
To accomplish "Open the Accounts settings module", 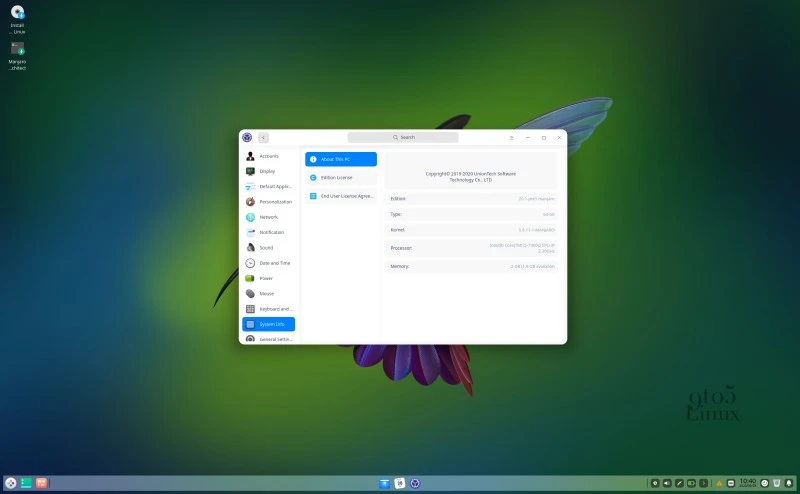I will (x=268, y=156).
